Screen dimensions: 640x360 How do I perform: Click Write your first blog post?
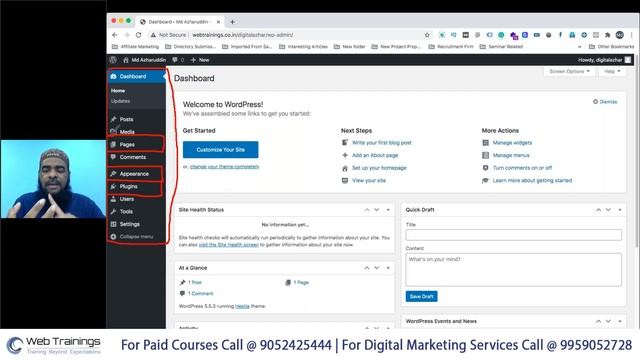[x=382, y=143]
